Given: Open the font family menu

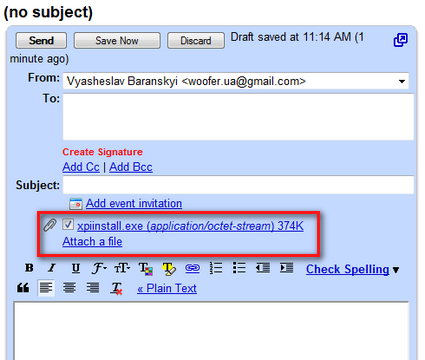Looking at the screenshot, I should click(x=99, y=268).
